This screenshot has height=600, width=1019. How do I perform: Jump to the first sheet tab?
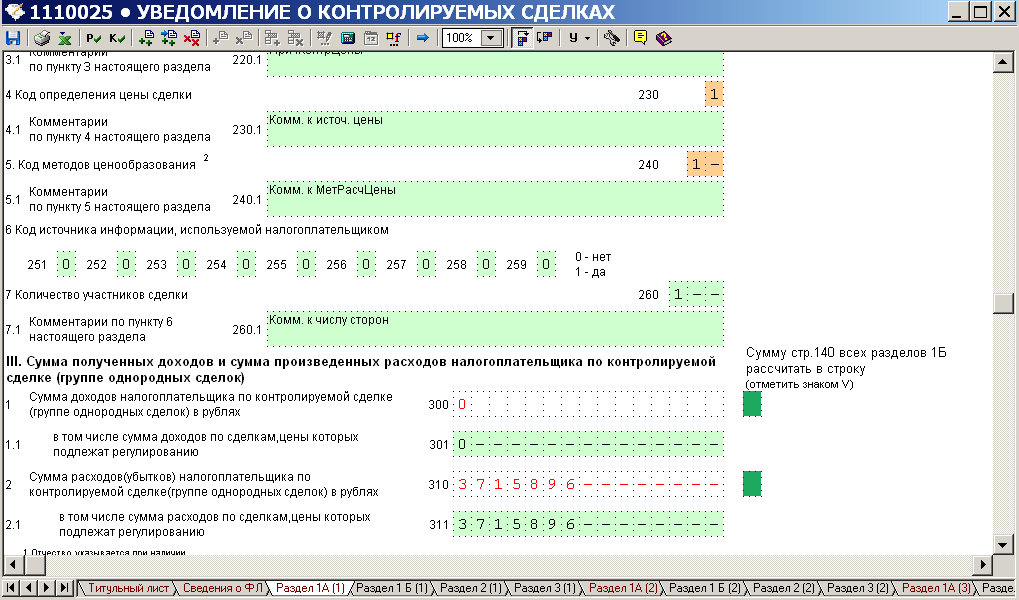click(x=11, y=588)
